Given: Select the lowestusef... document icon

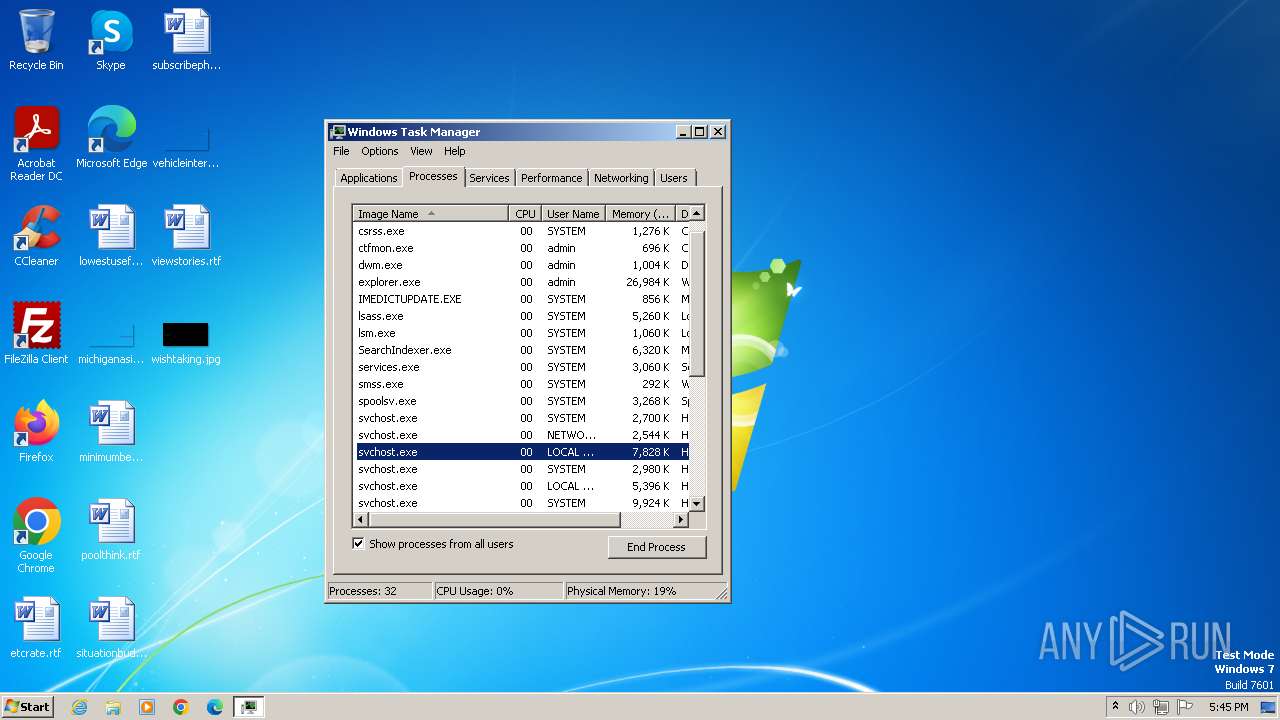Looking at the screenshot, I should 111,235.
